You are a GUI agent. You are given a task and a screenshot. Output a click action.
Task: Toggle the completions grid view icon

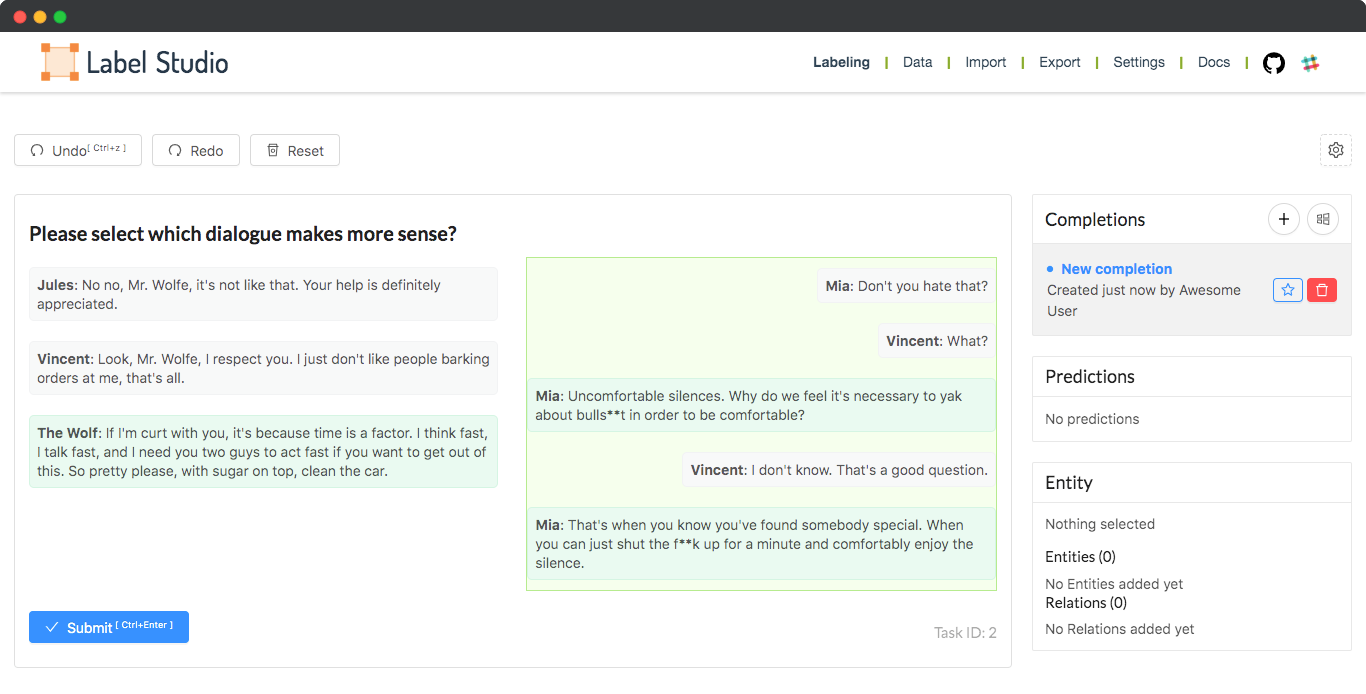pos(1322,219)
